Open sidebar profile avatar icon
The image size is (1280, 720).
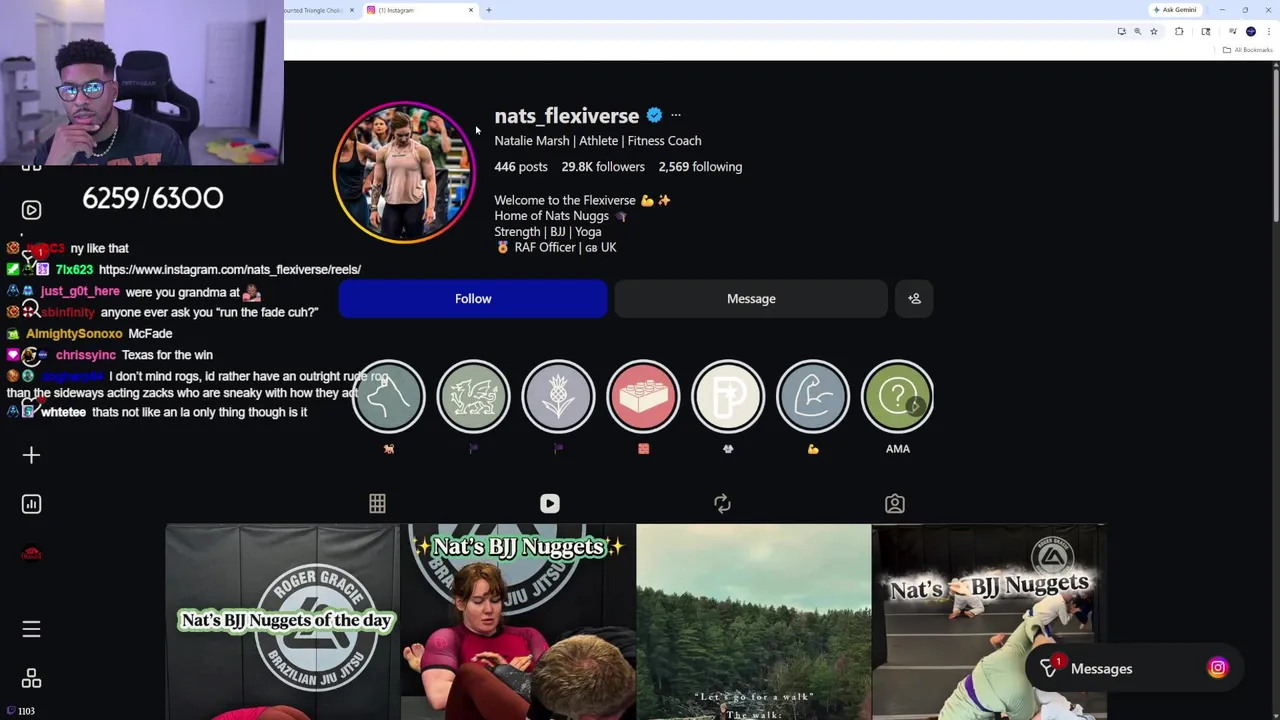click(31, 554)
